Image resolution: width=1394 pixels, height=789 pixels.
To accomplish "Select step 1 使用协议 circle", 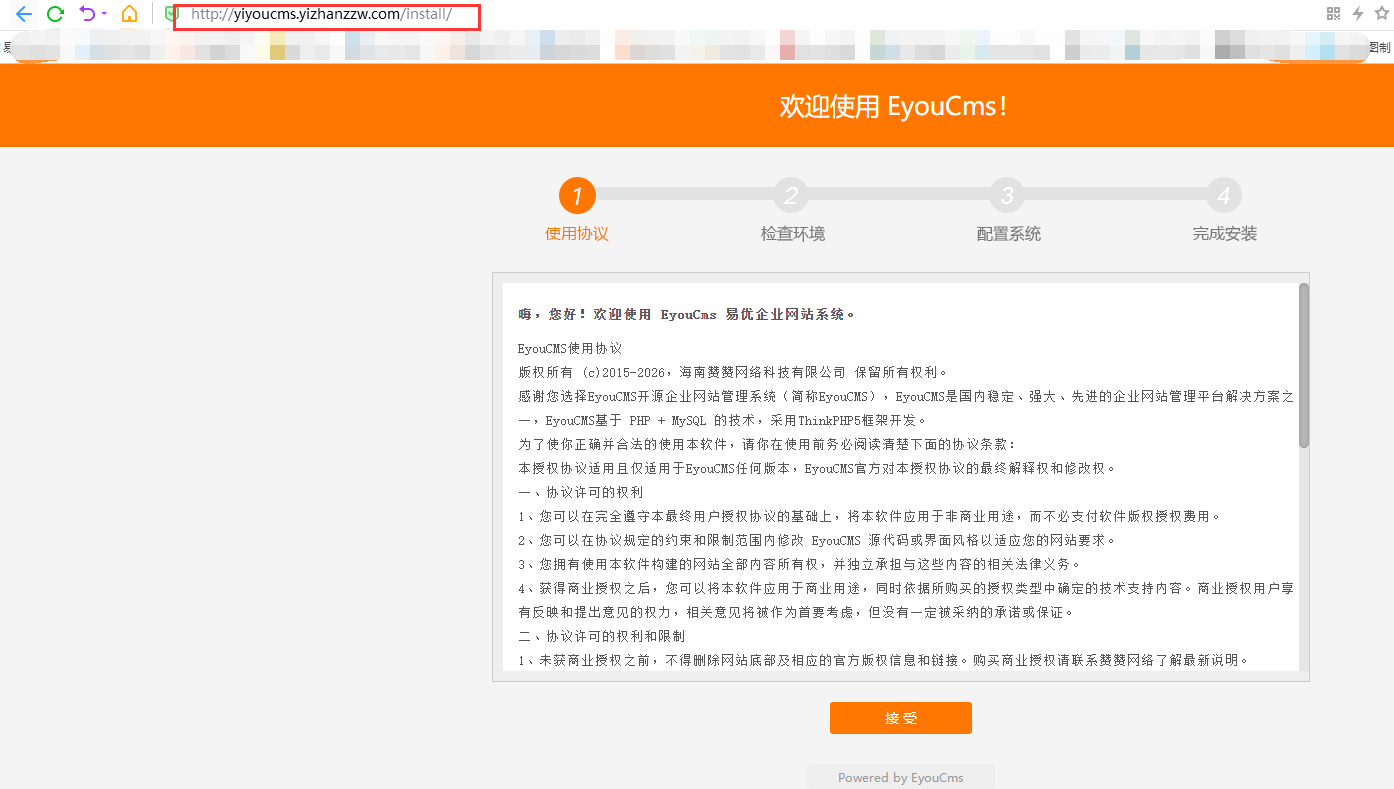I will pyautogui.click(x=577, y=195).
